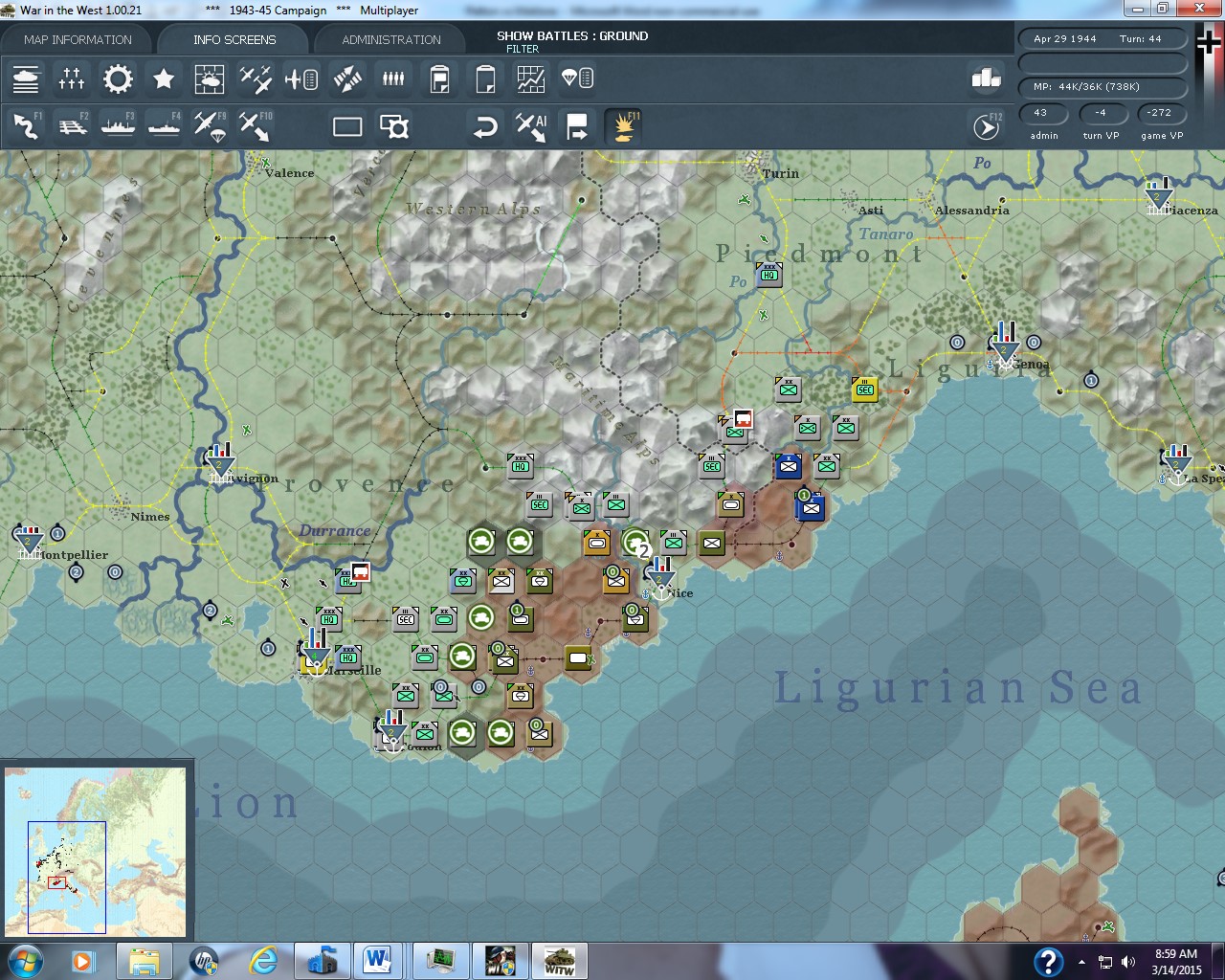Open the airborne parachute list icon

tap(577, 78)
